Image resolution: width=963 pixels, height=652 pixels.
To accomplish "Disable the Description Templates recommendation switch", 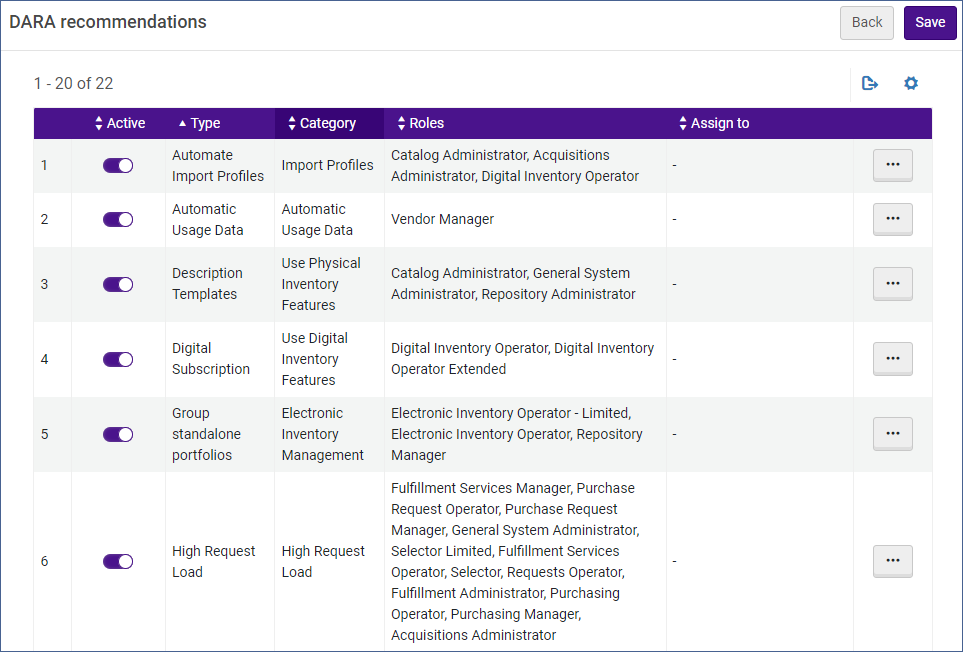I will (118, 284).
